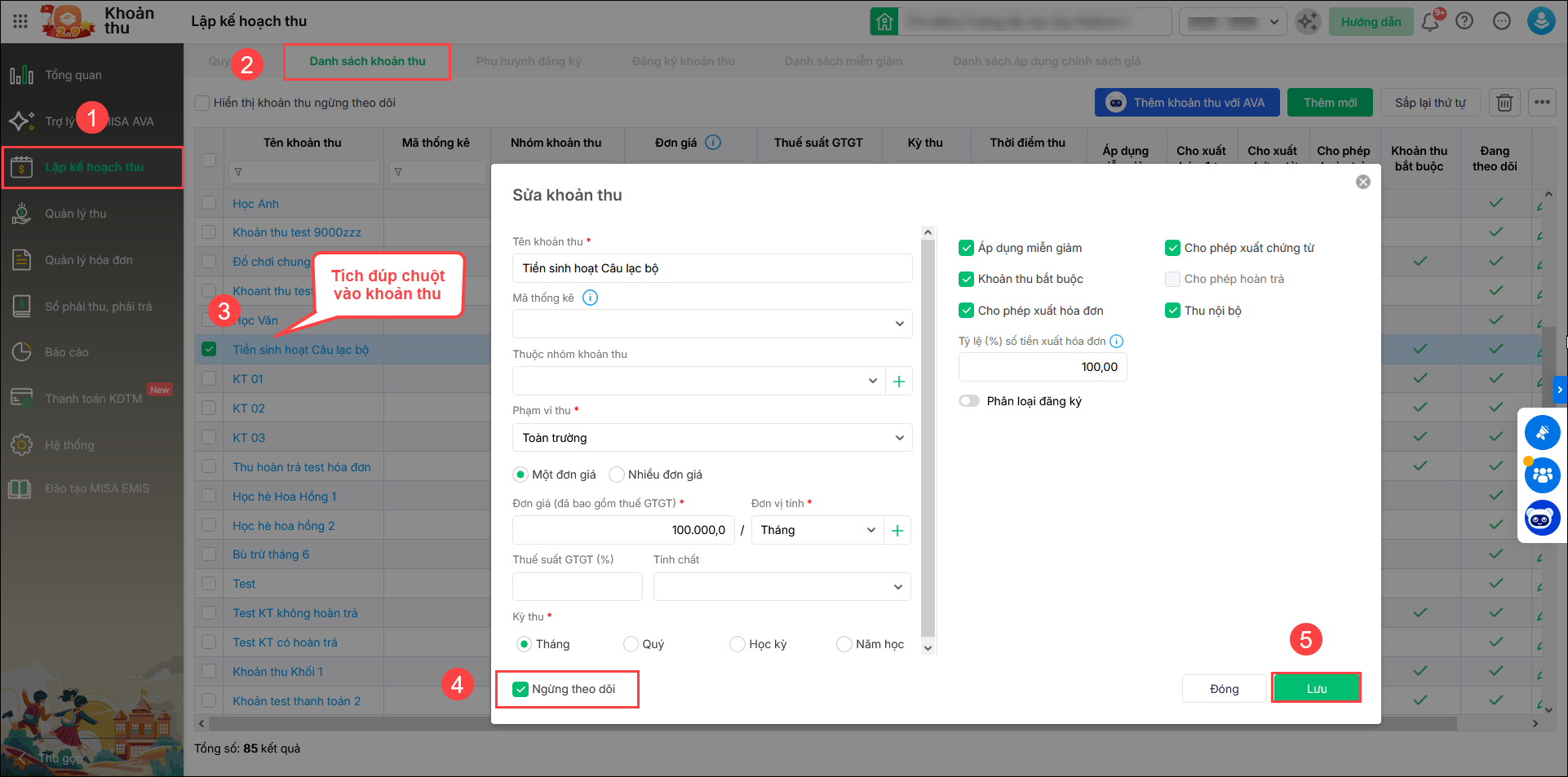The image size is (1568, 777).
Task: Expand the Đơn vị tính Tháng dropdown
Action: coord(817,530)
